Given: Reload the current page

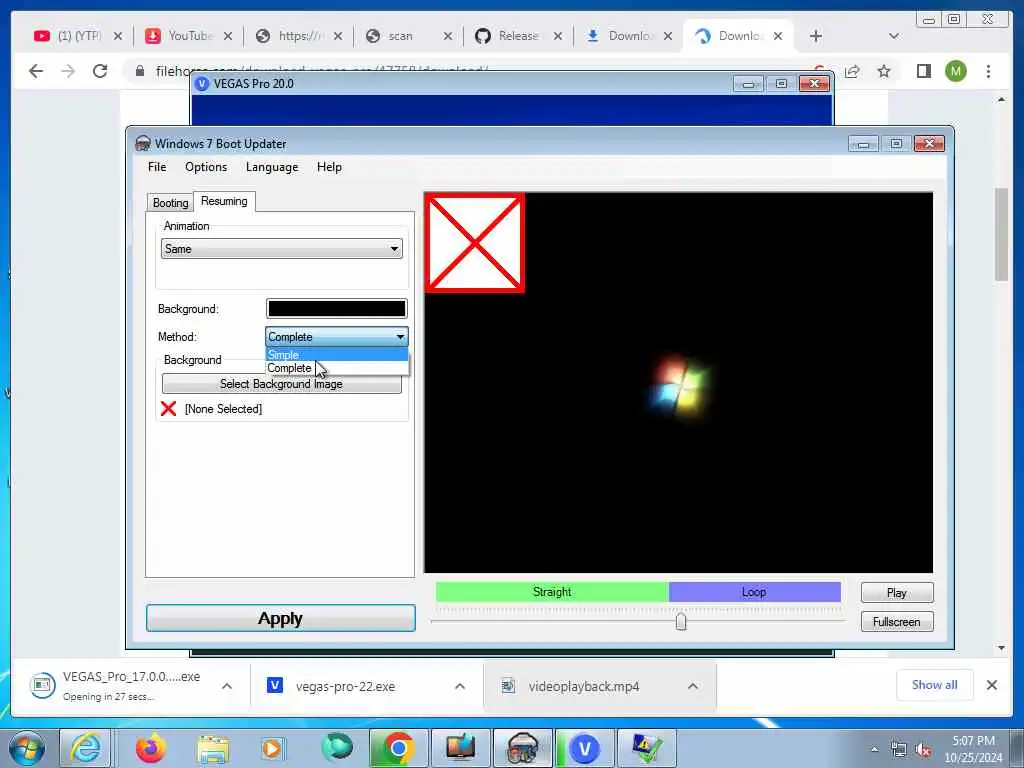Looking at the screenshot, I should pyautogui.click(x=100, y=71).
